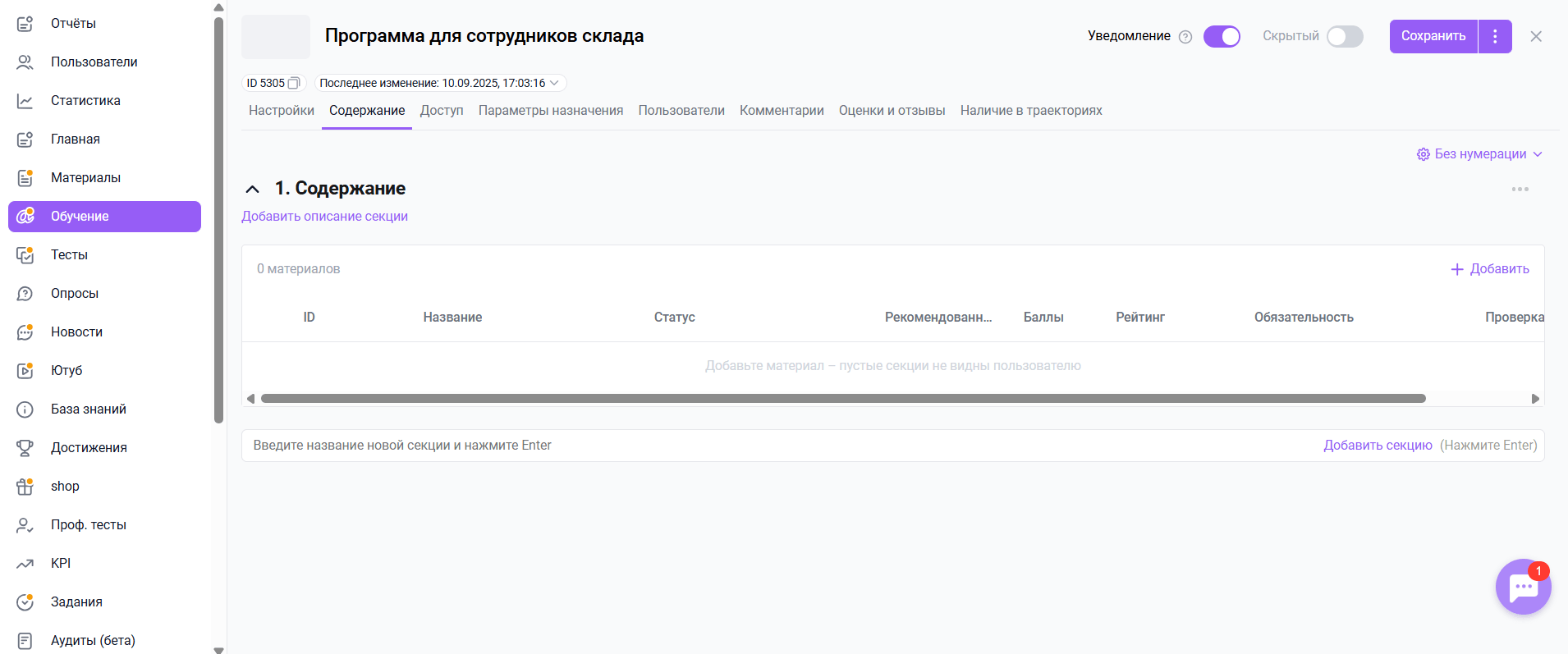Click the table scroll right arrow
Image resolution: width=1568 pixels, height=654 pixels.
click(x=1535, y=399)
